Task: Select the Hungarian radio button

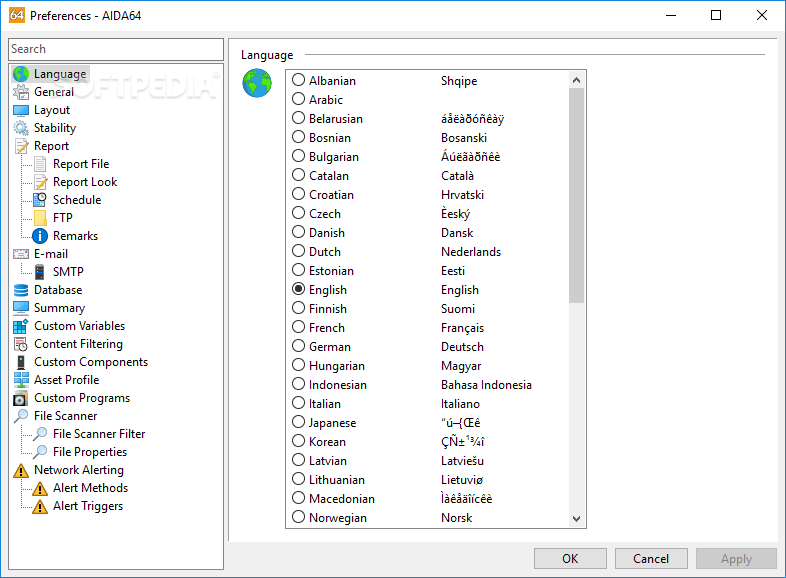Action: (x=299, y=365)
